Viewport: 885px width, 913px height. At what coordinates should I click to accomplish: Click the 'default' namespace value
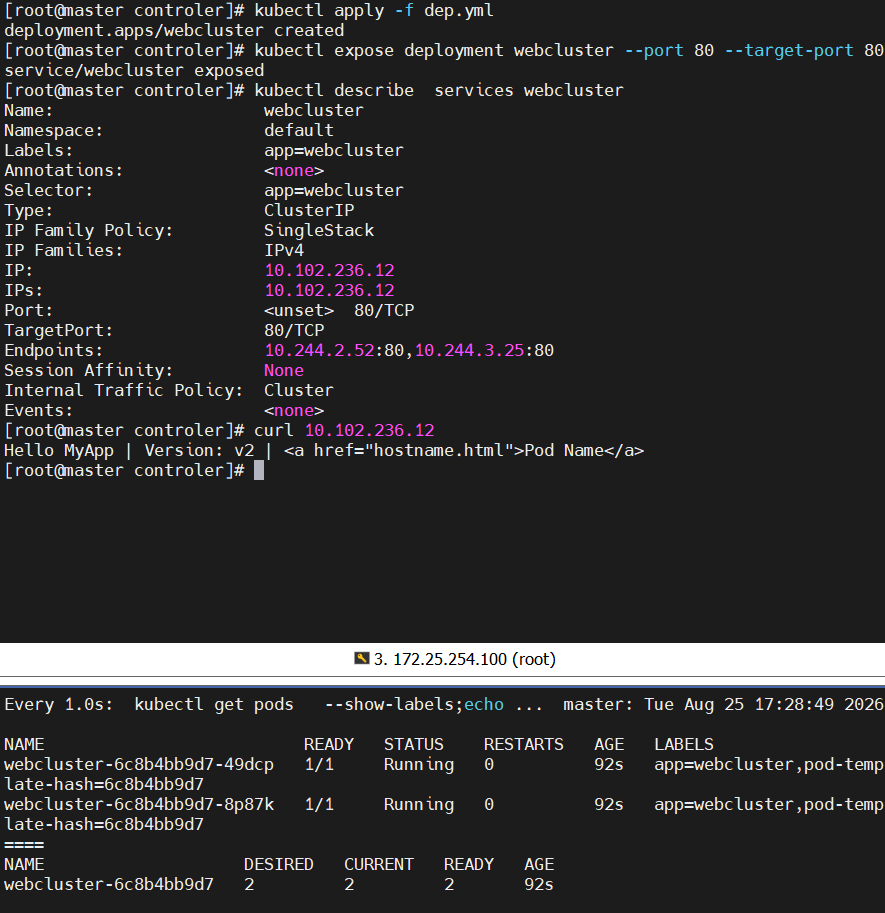coord(299,130)
